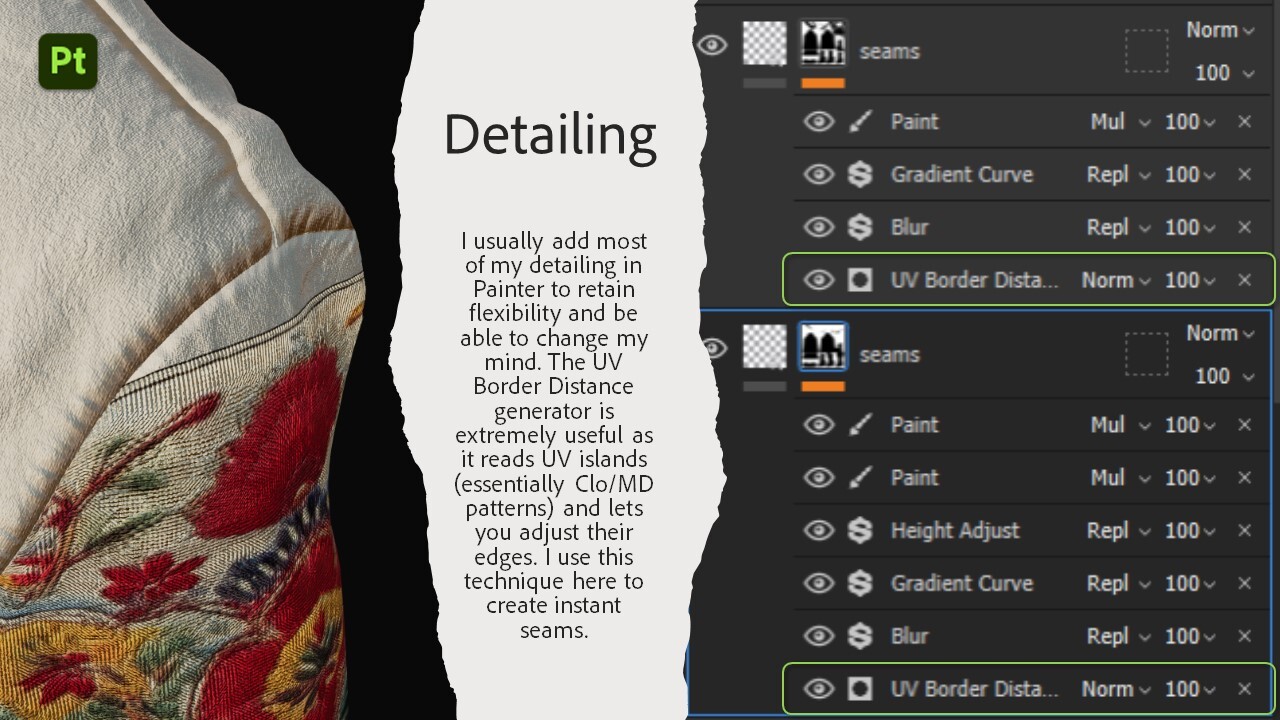Image resolution: width=1280 pixels, height=720 pixels.
Task: Select the blue-highlighted mask thumbnail of the bottom seams layer
Action: click(x=823, y=347)
